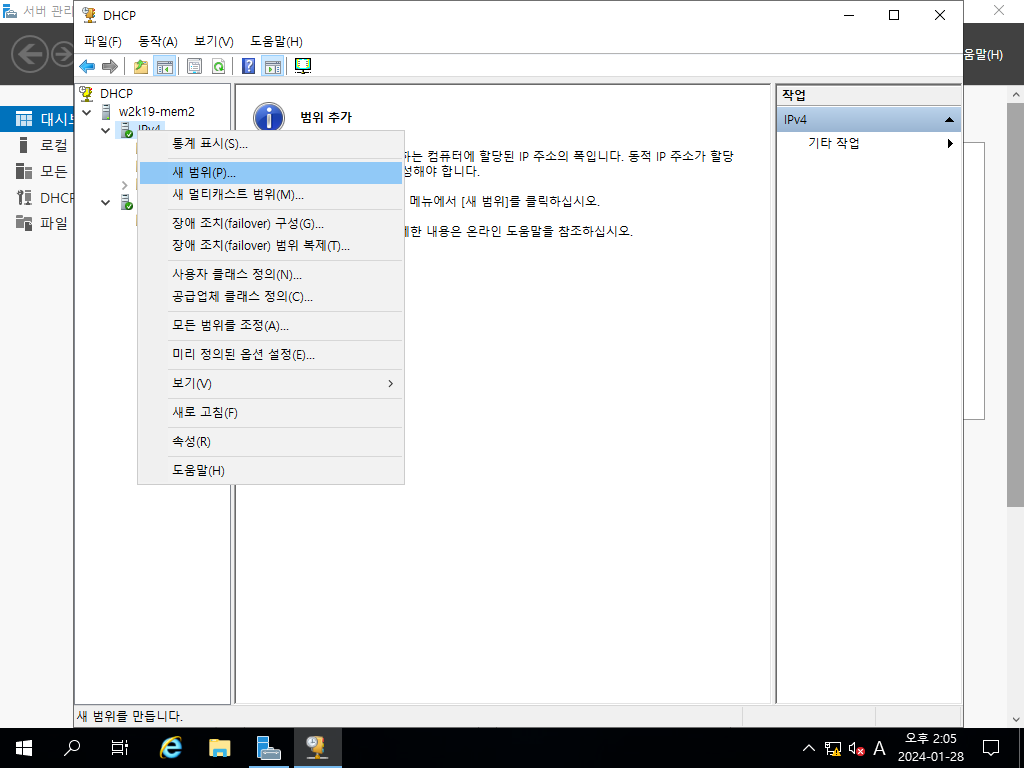Screen dimensions: 1024x768
Task: Refresh using the green-arrow page icon
Action: 218,66
